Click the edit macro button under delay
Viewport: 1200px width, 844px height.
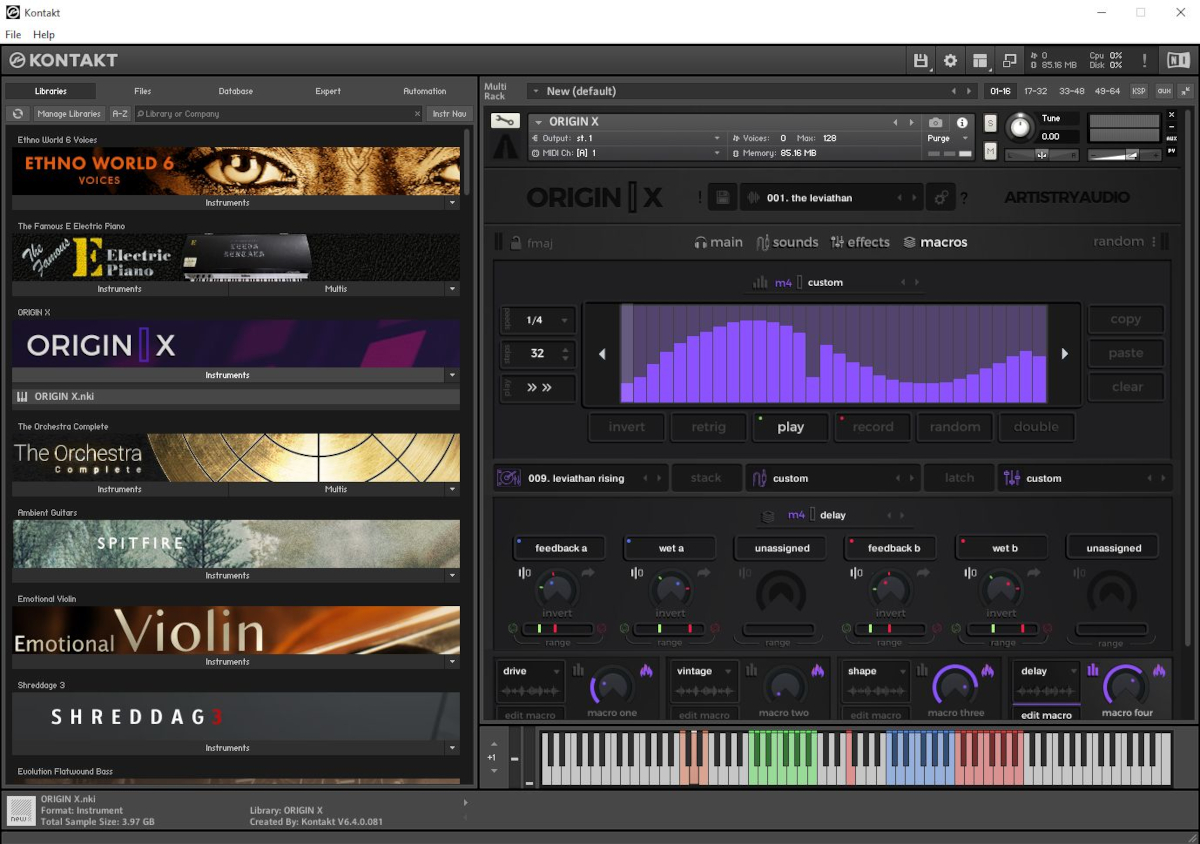1047,715
